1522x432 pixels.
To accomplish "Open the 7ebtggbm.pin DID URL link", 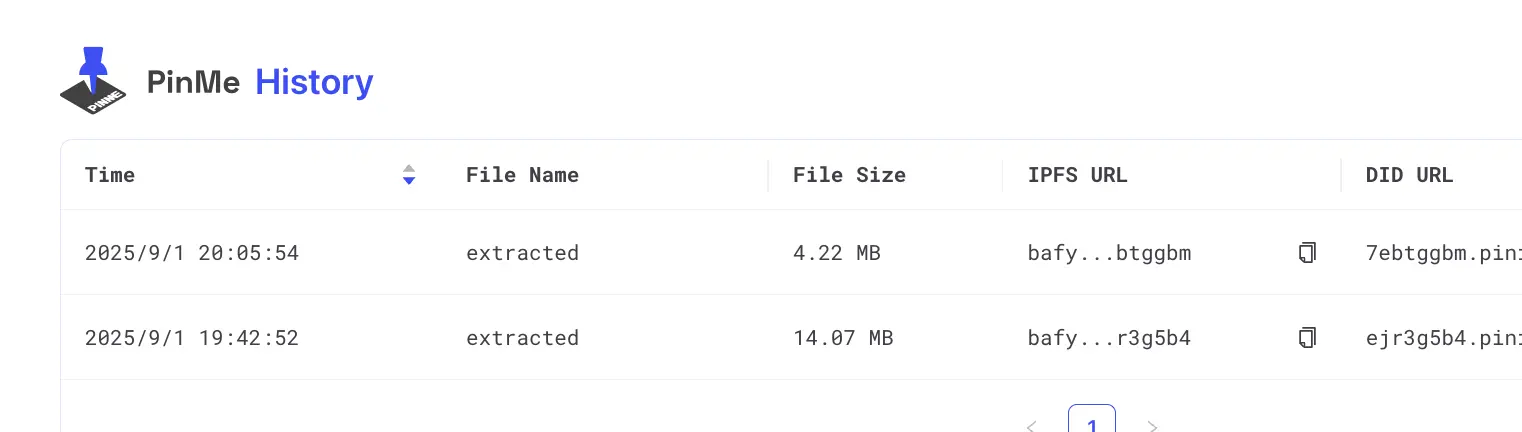I will [x=1442, y=253].
